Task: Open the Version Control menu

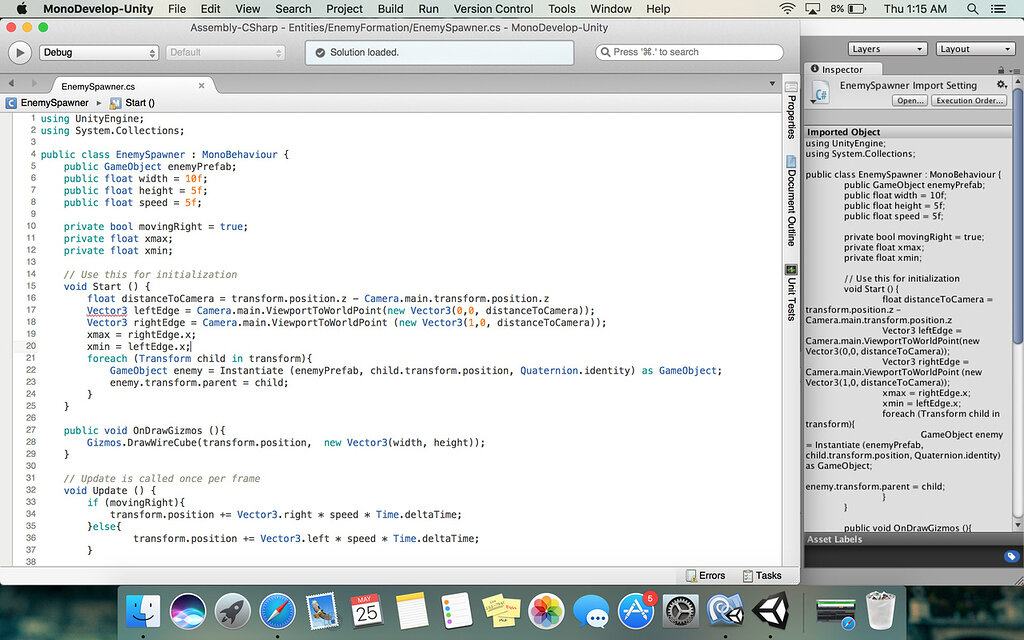Action: [x=493, y=9]
